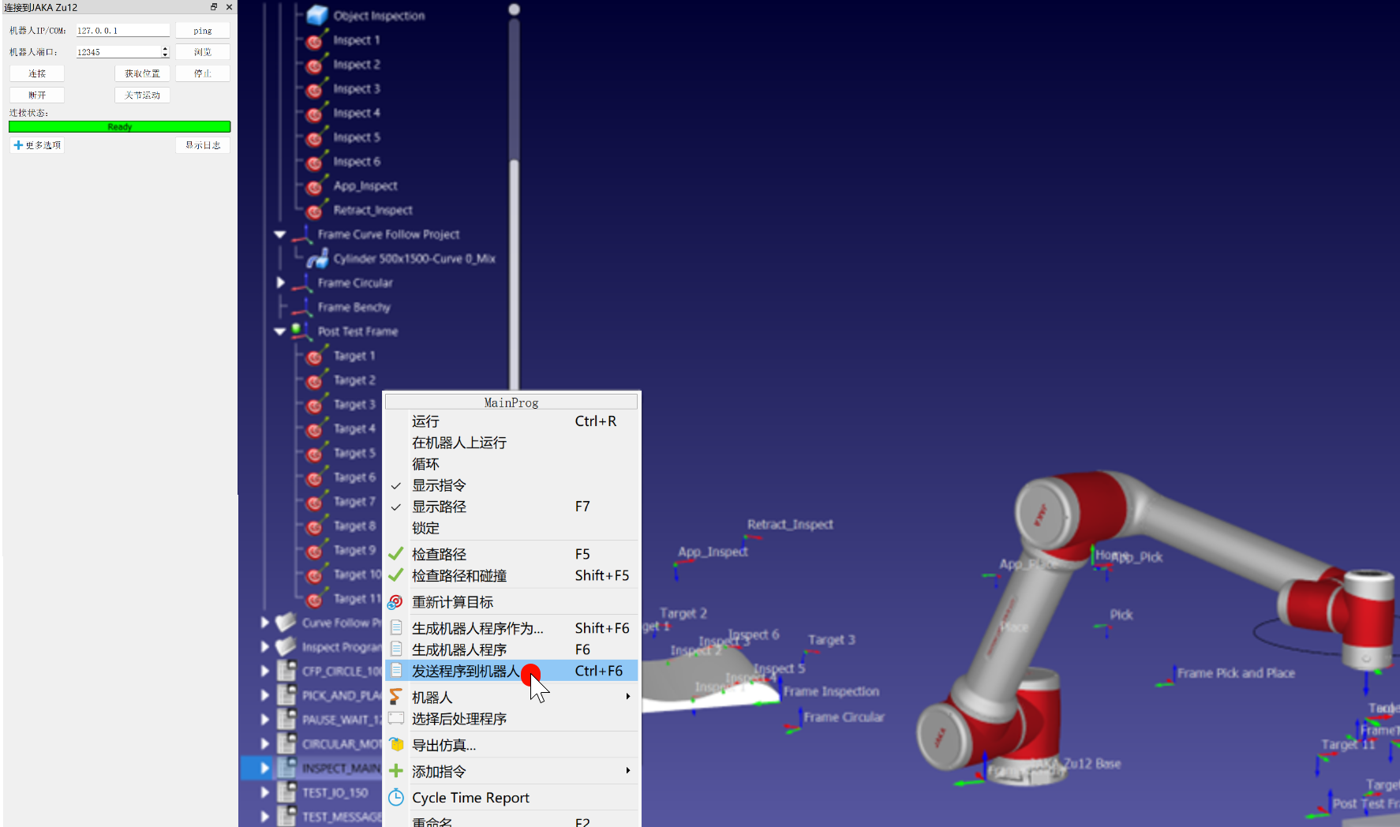Click the green Ready connection status bar
The width and height of the screenshot is (1400, 827).
click(x=119, y=127)
